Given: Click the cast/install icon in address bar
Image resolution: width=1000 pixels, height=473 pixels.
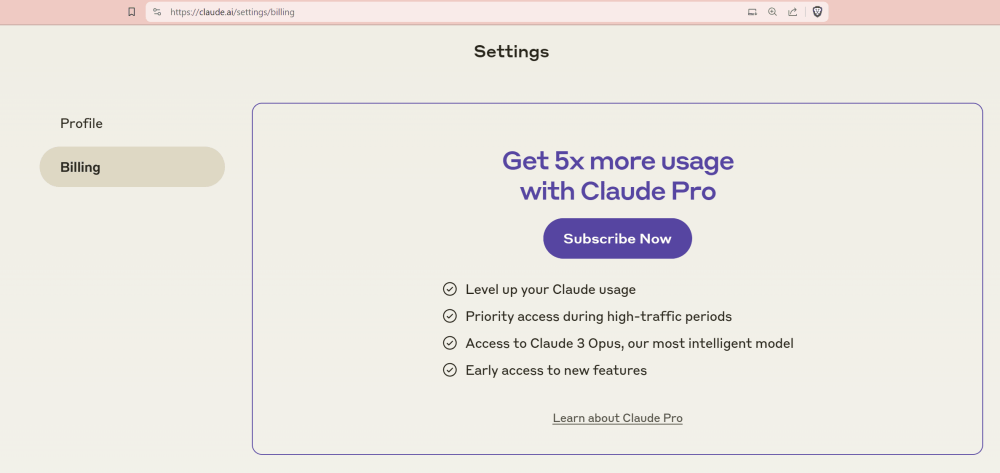Looking at the screenshot, I should click(x=752, y=12).
